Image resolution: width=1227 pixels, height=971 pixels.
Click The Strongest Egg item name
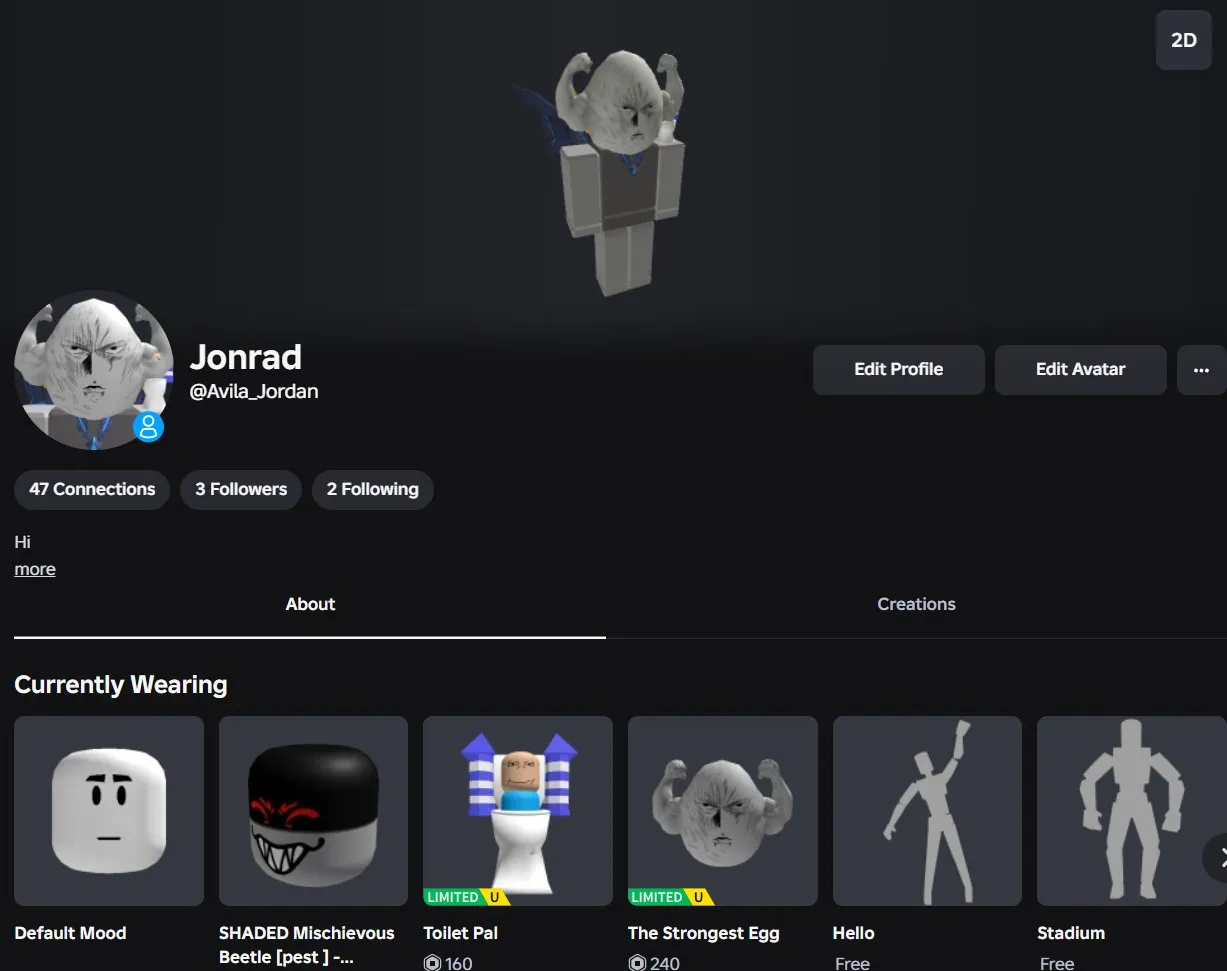coord(704,933)
